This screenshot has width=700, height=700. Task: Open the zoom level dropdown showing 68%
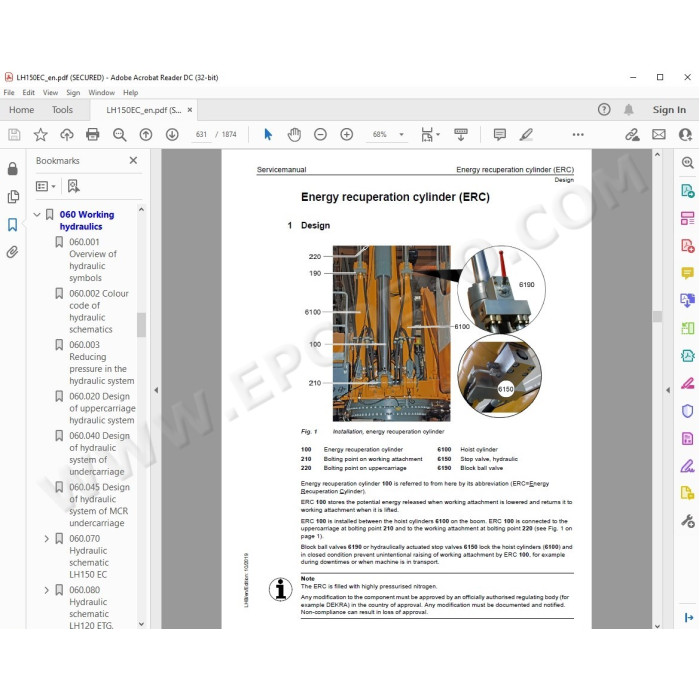(x=401, y=134)
